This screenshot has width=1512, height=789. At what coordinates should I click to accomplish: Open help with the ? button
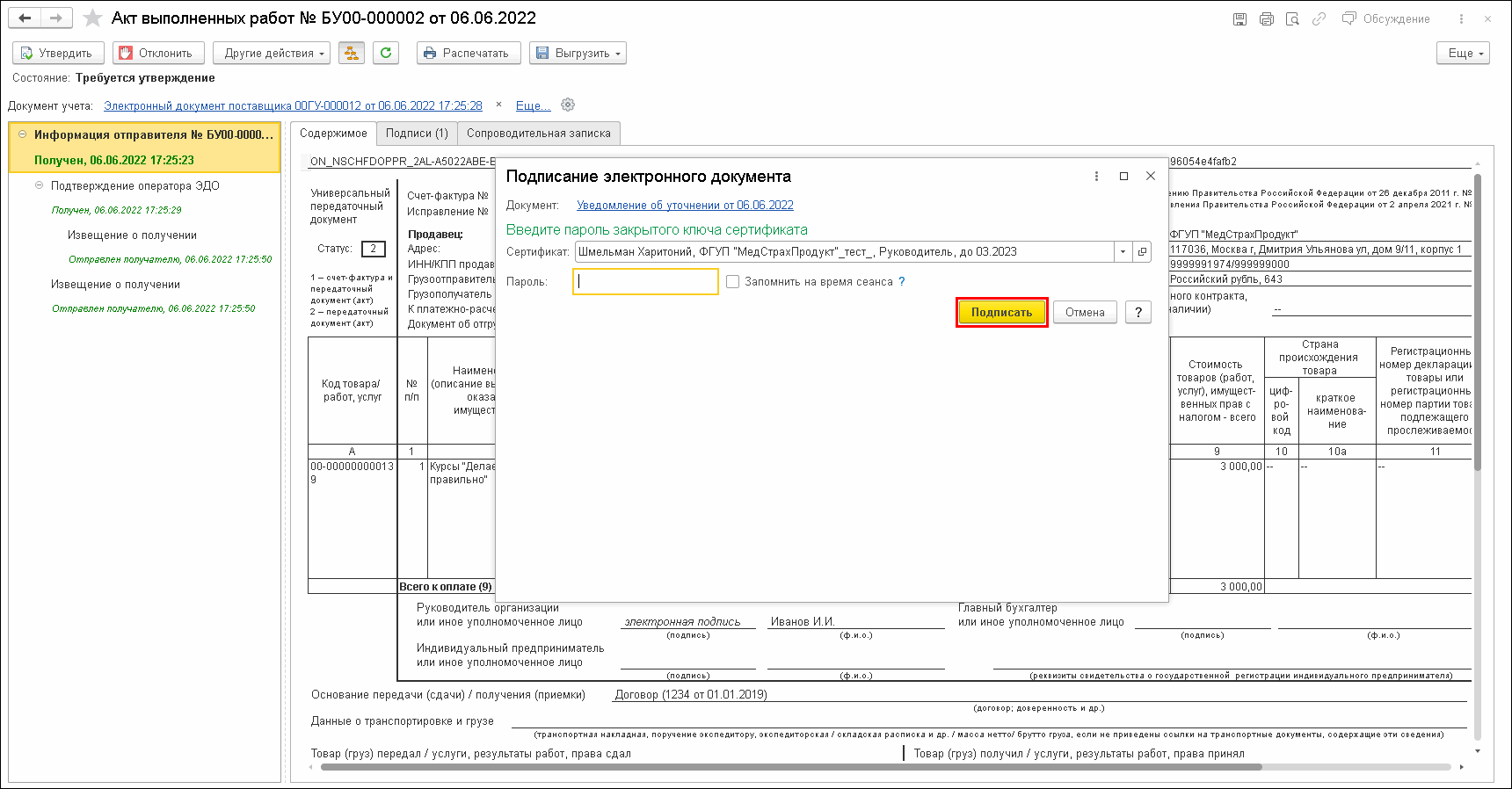[1138, 312]
